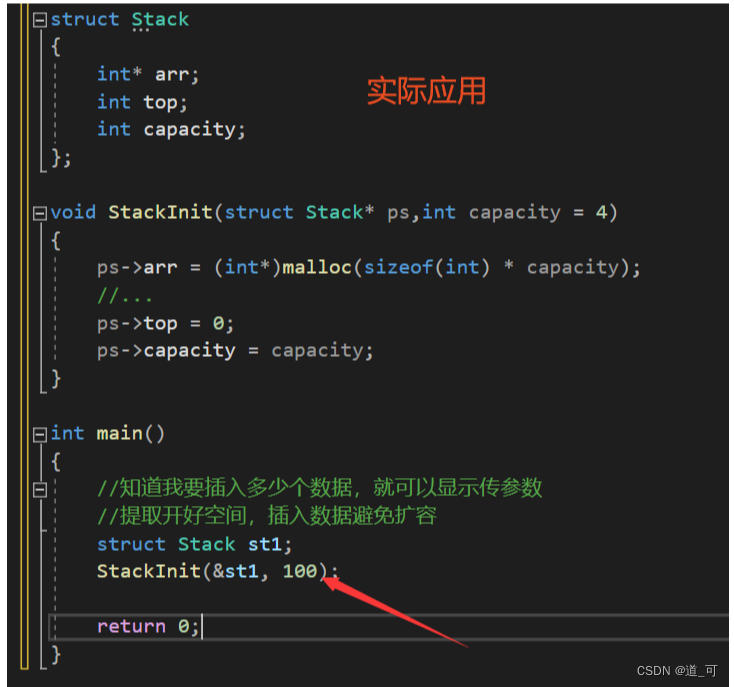
Task: Click the 'StackInit(&st1, 100);' call
Action: click(217, 571)
